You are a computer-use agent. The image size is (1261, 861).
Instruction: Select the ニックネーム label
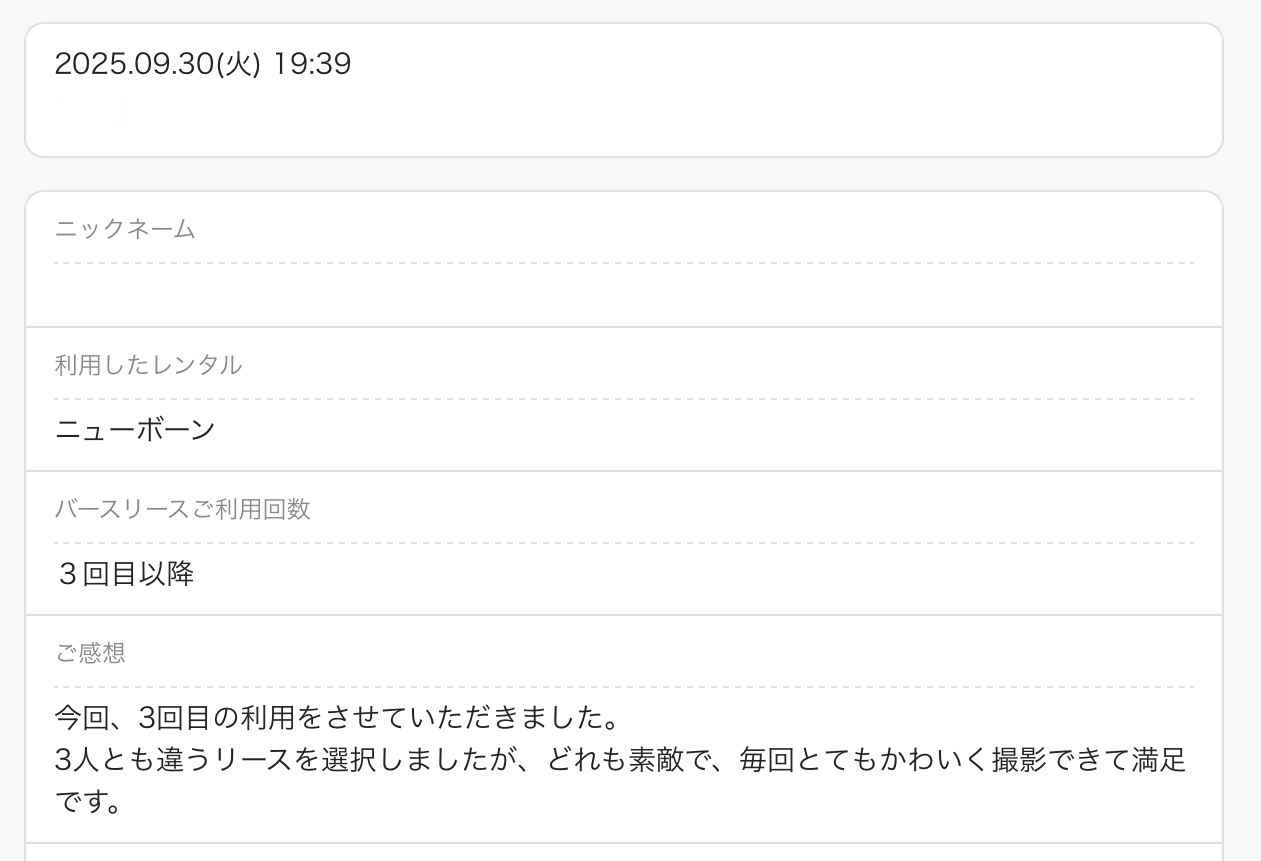(x=125, y=229)
